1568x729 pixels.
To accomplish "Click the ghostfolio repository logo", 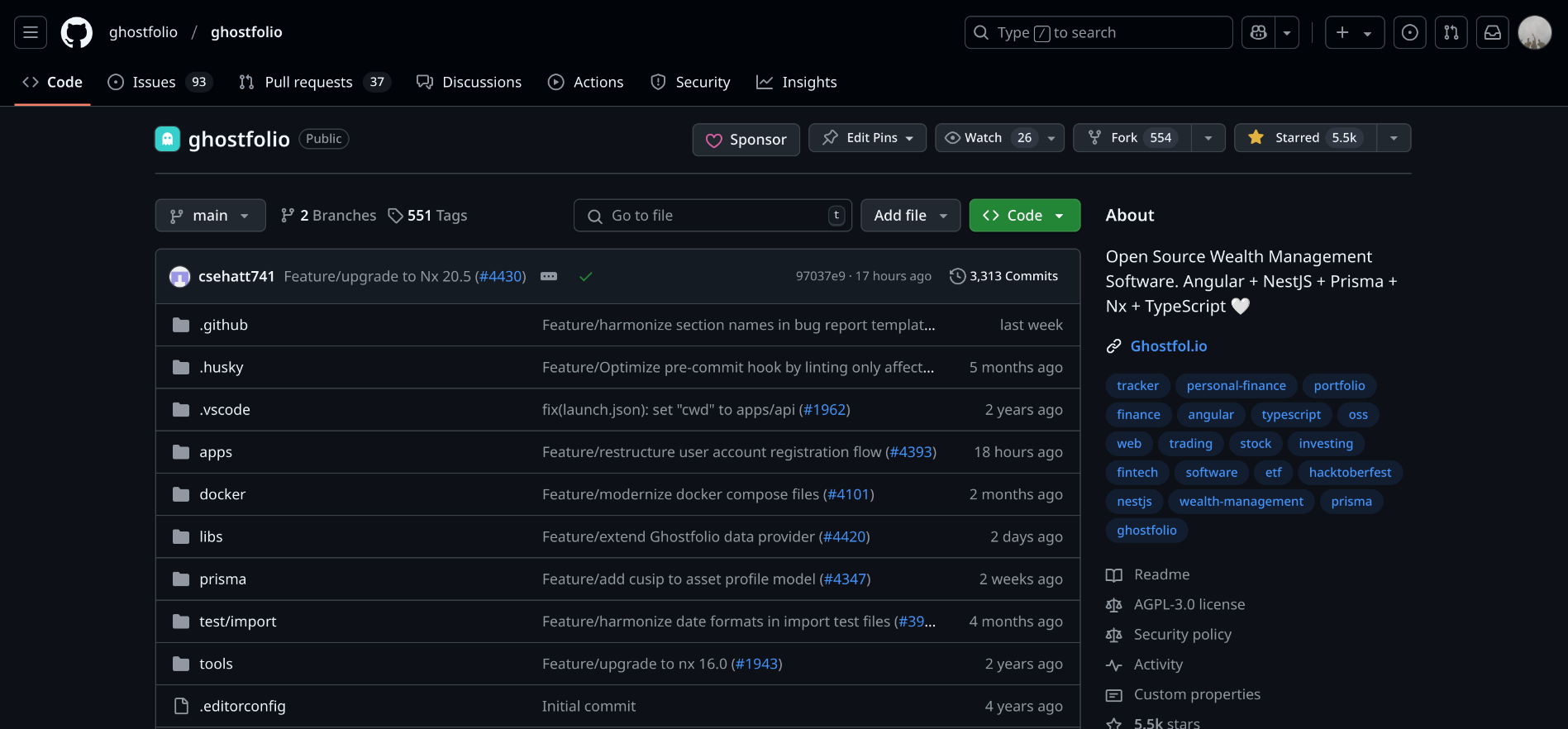I will click(x=168, y=139).
